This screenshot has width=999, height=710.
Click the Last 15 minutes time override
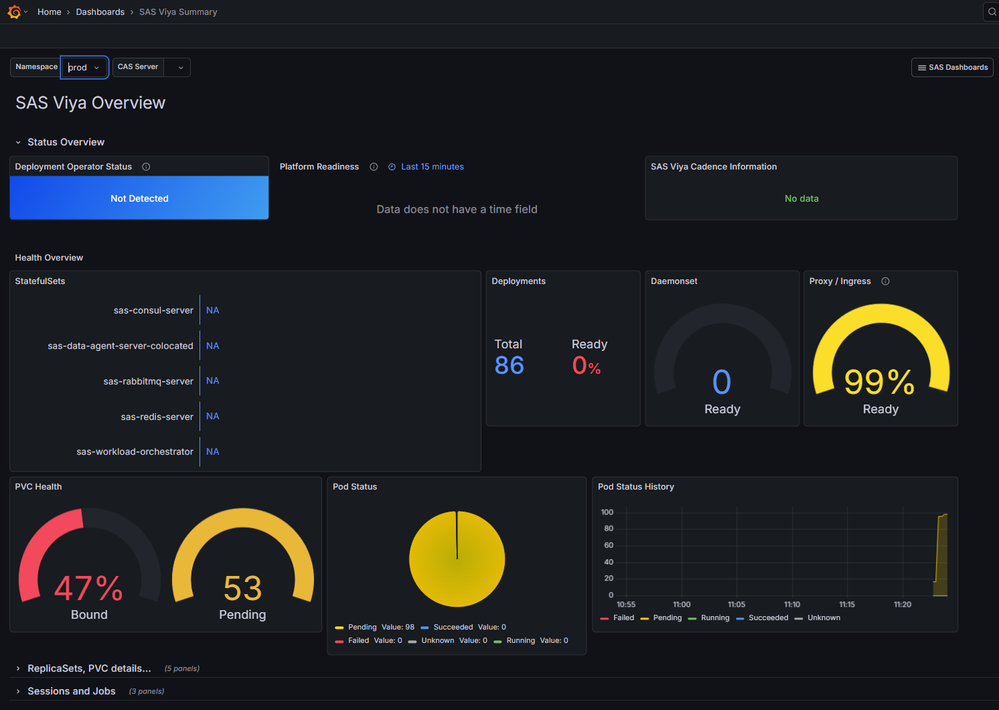coord(432,167)
